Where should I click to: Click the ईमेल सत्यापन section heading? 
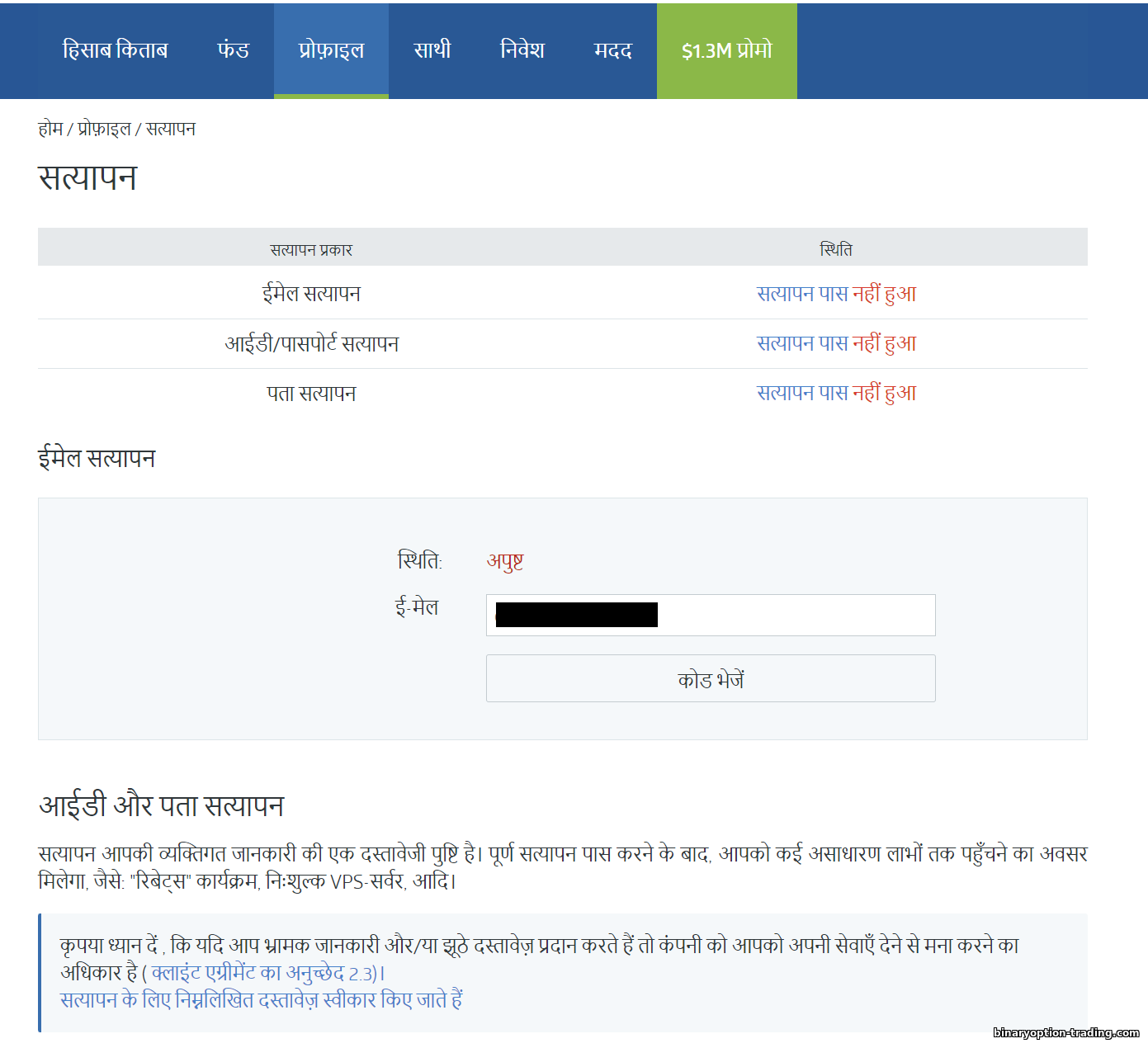[97, 458]
